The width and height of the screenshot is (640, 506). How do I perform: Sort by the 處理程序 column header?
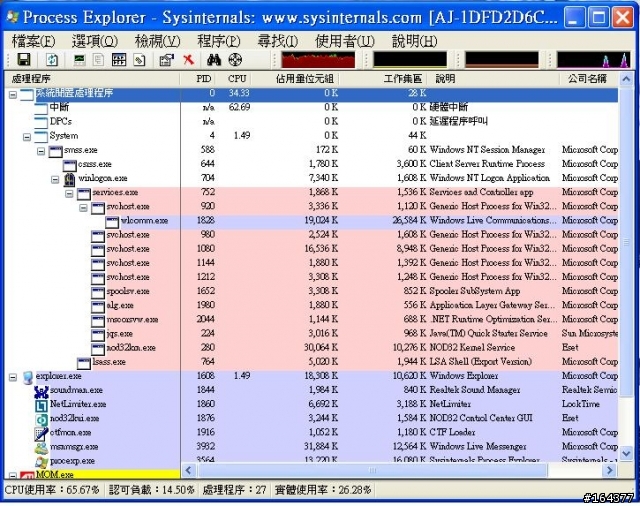point(92,79)
